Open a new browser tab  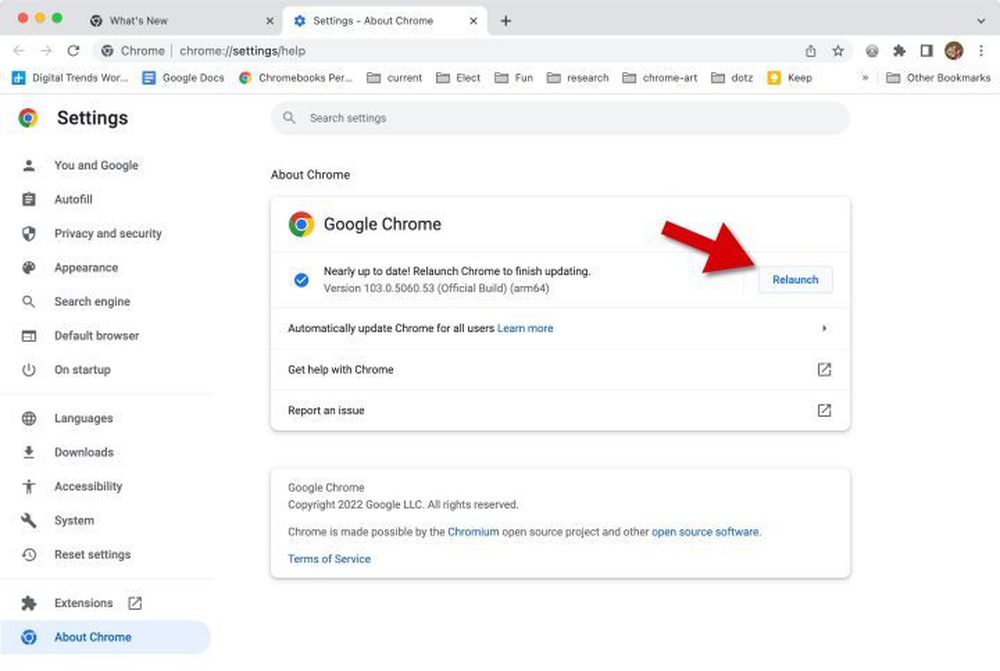(x=506, y=19)
